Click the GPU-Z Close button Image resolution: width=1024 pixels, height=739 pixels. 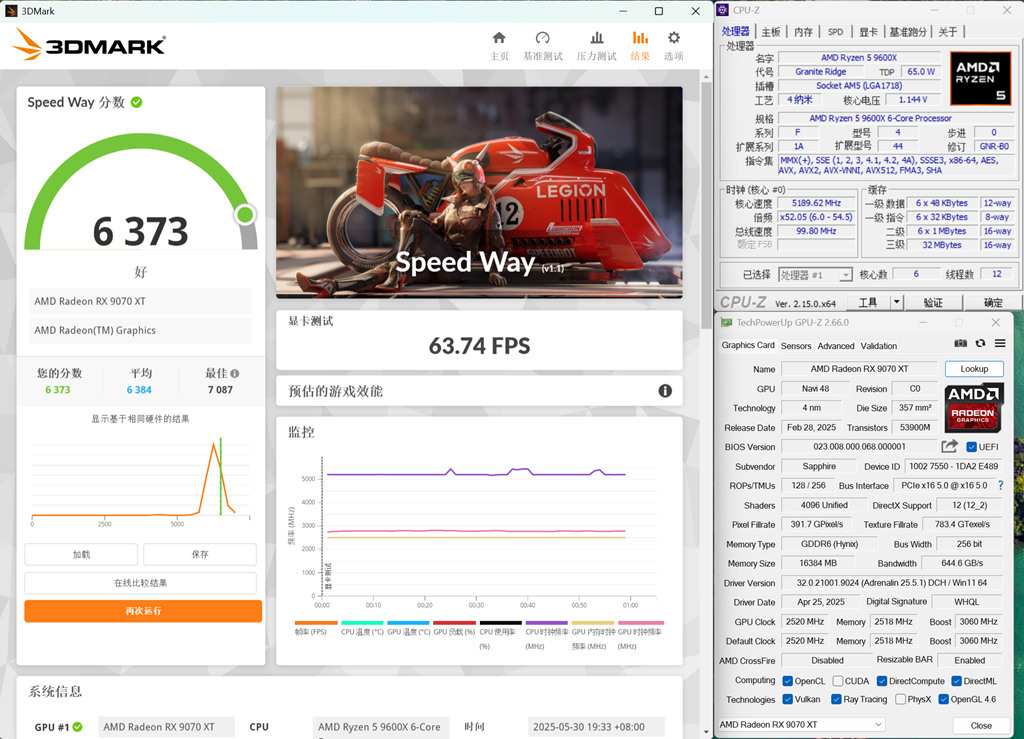(x=980, y=725)
